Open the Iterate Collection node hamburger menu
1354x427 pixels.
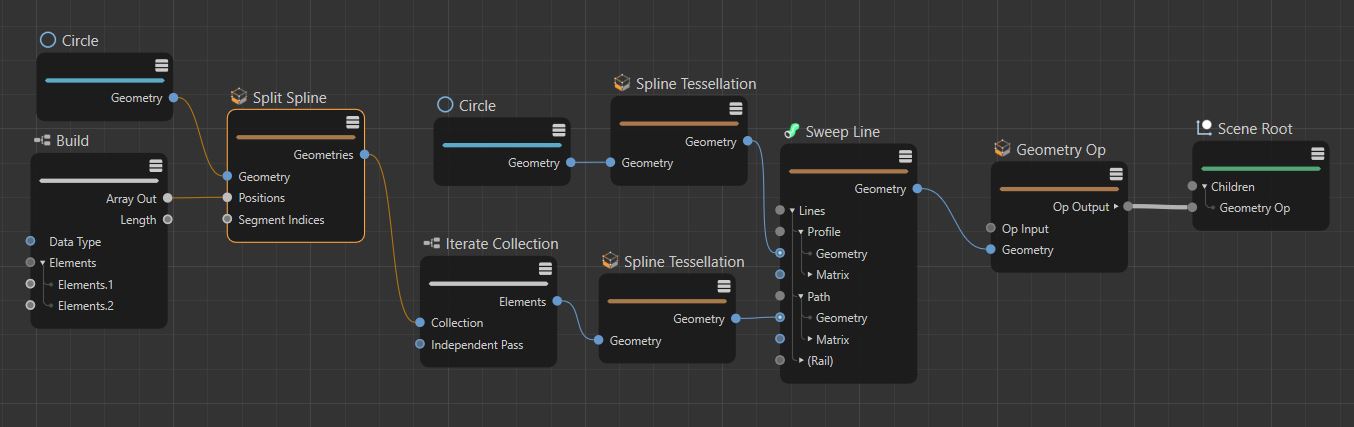point(545,269)
